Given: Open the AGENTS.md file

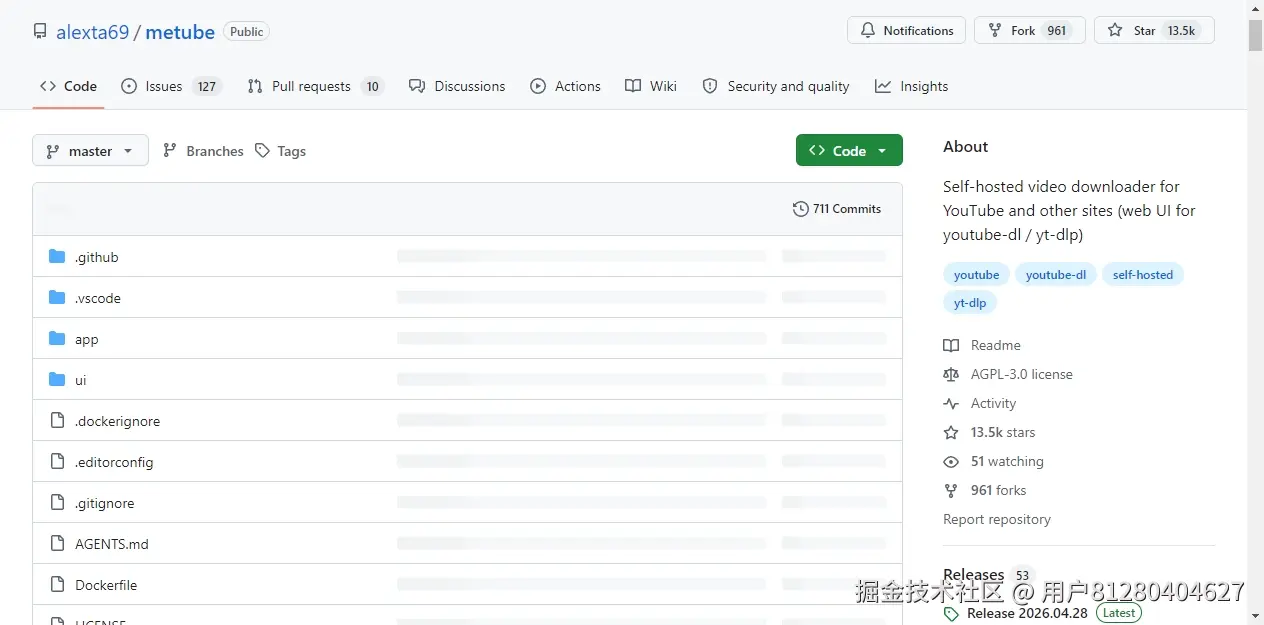Looking at the screenshot, I should pyautogui.click(x=112, y=544).
